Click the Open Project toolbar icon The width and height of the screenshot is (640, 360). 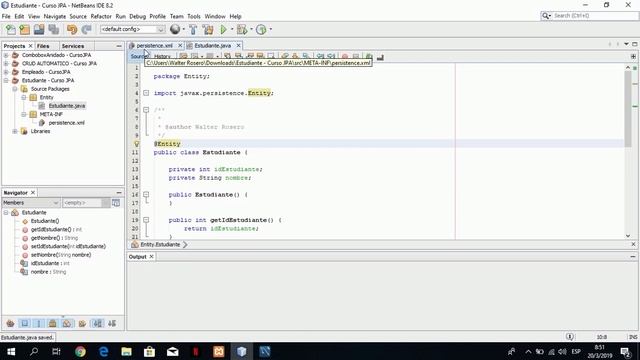39,29
